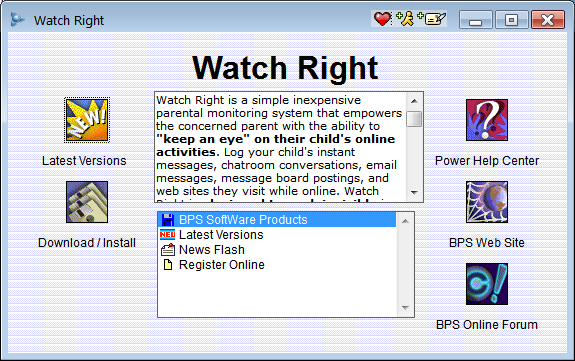Click the red heart icon in title bar
Image resolution: width=575 pixels, height=361 pixels.
click(x=382, y=19)
